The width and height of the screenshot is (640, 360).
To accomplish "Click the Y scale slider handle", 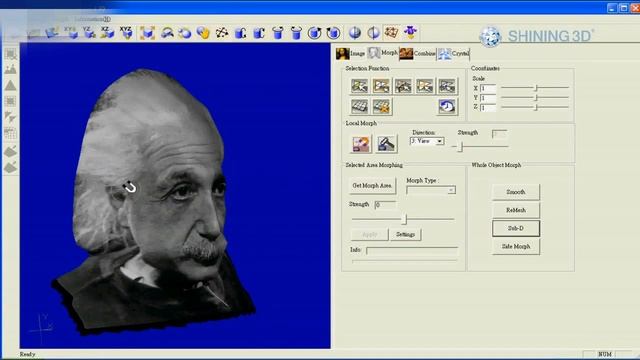I will coord(536,98).
